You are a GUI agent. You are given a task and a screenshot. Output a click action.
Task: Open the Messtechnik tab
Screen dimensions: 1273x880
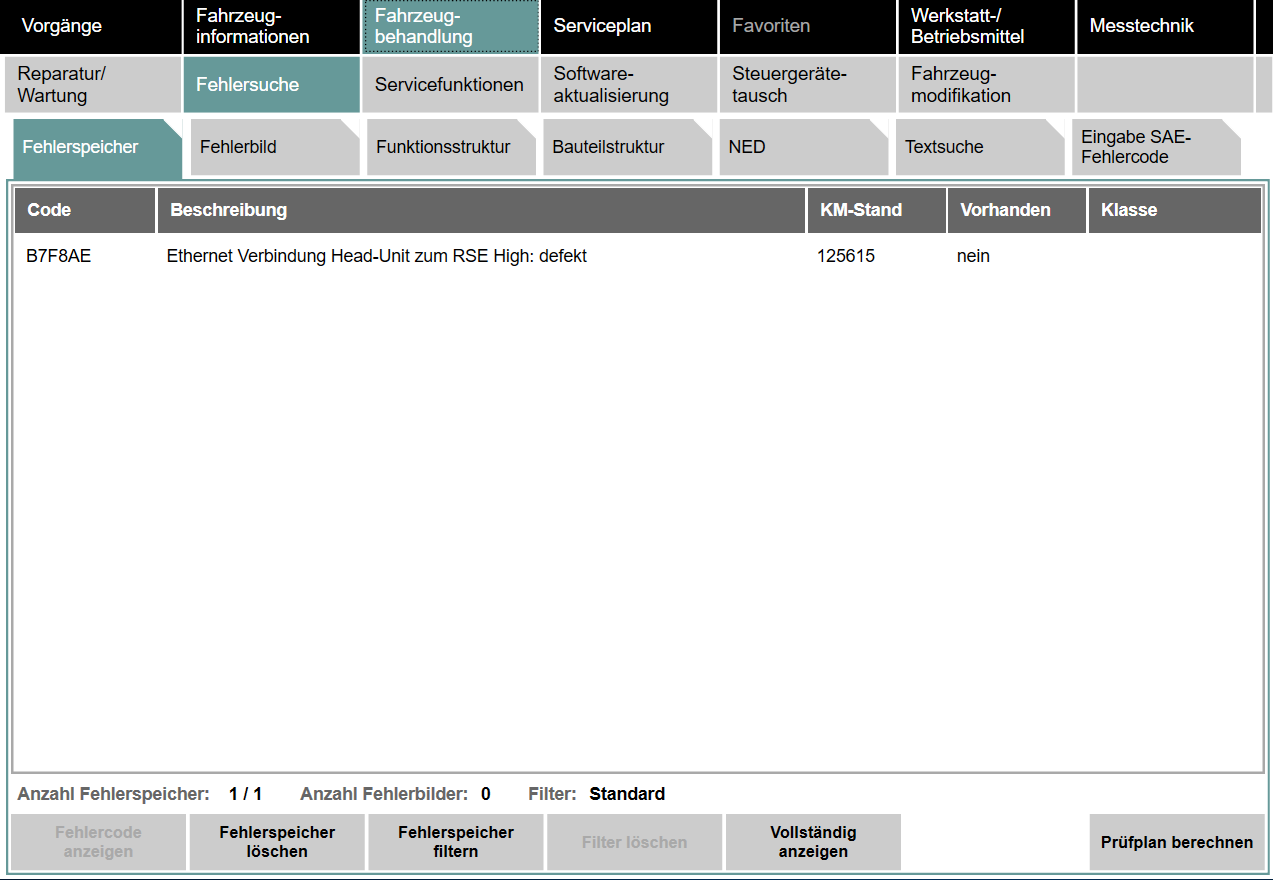[x=1164, y=26]
